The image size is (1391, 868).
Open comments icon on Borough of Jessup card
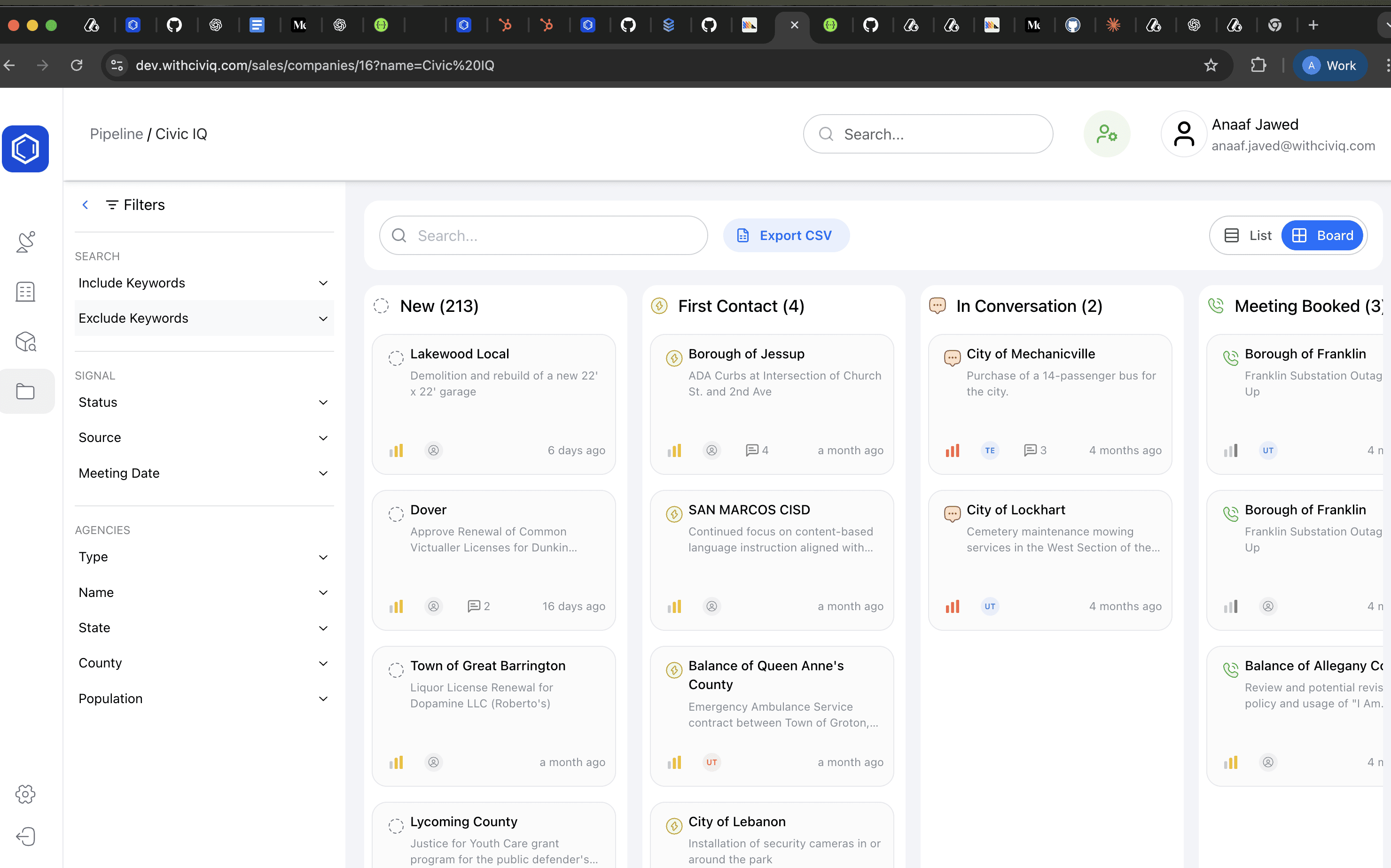pyautogui.click(x=752, y=450)
